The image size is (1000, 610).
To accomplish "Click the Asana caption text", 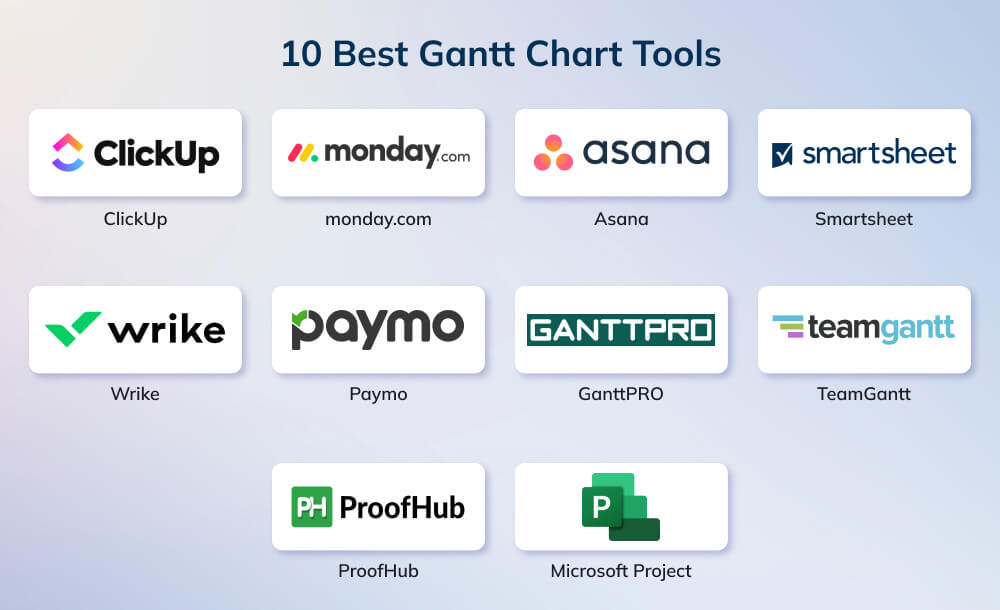I will point(621,219).
